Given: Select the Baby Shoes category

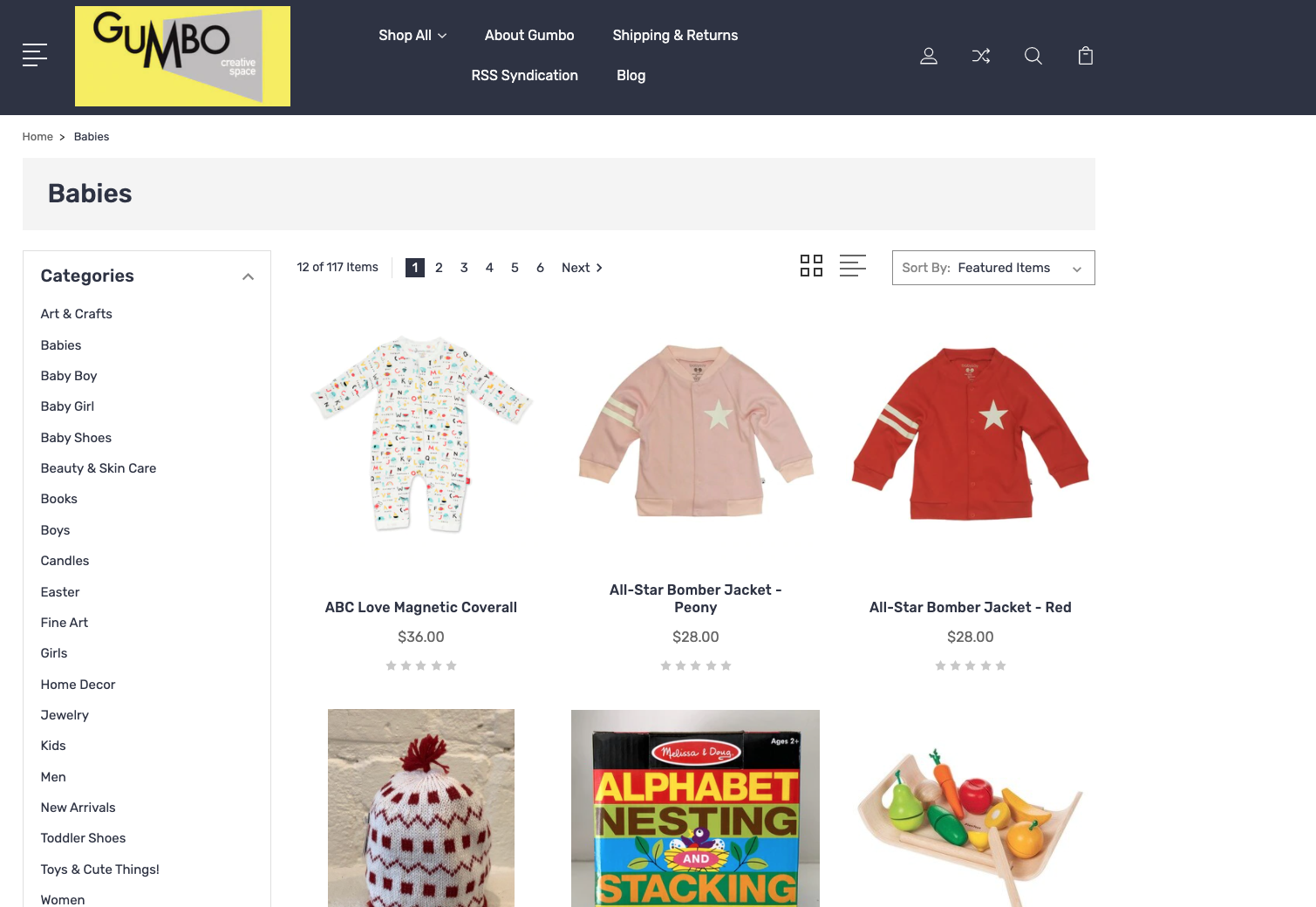Looking at the screenshot, I should tap(76, 438).
